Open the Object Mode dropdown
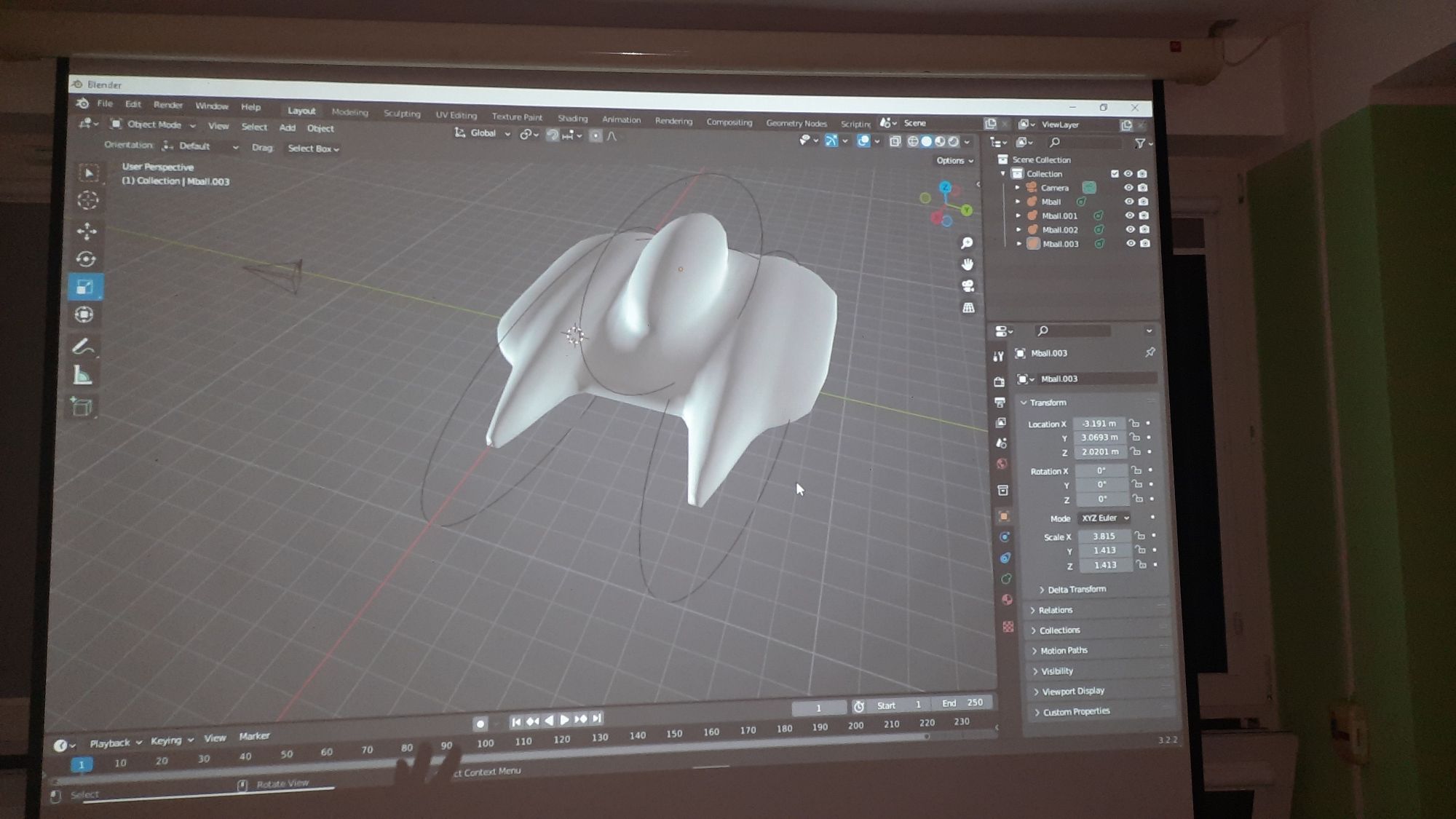The height and width of the screenshot is (819, 1456). [154, 124]
